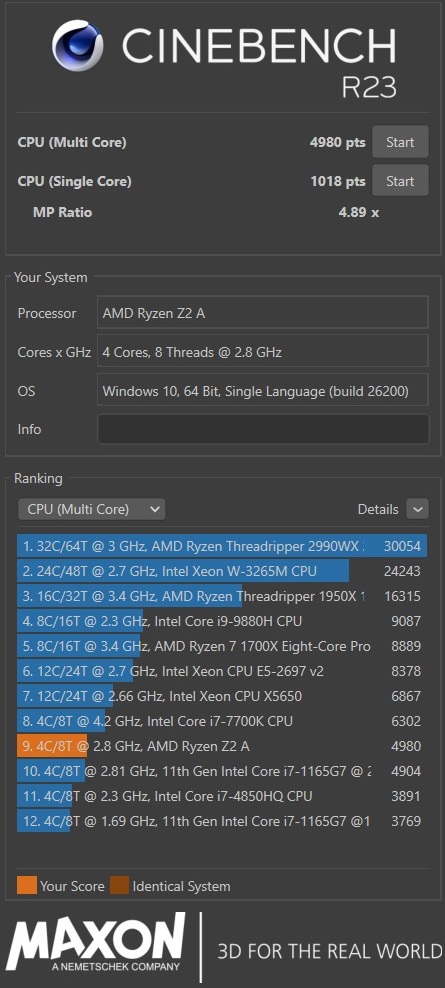
Task: Click the Info input field
Action: [x=263, y=429]
